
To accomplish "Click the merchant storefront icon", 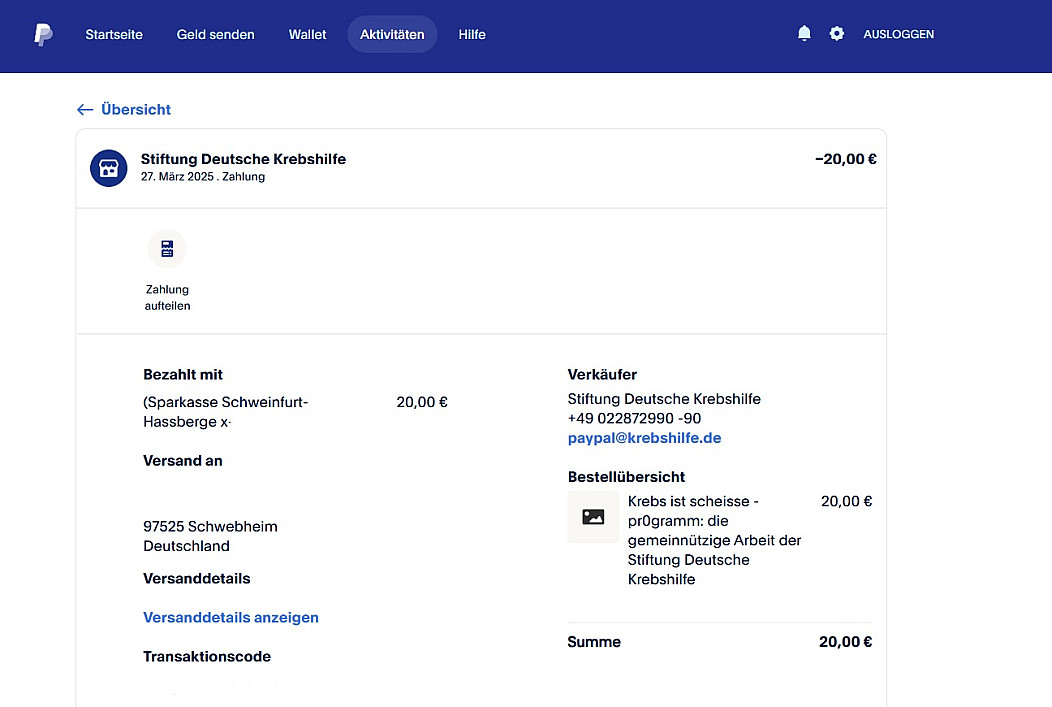I will pos(108,168).
